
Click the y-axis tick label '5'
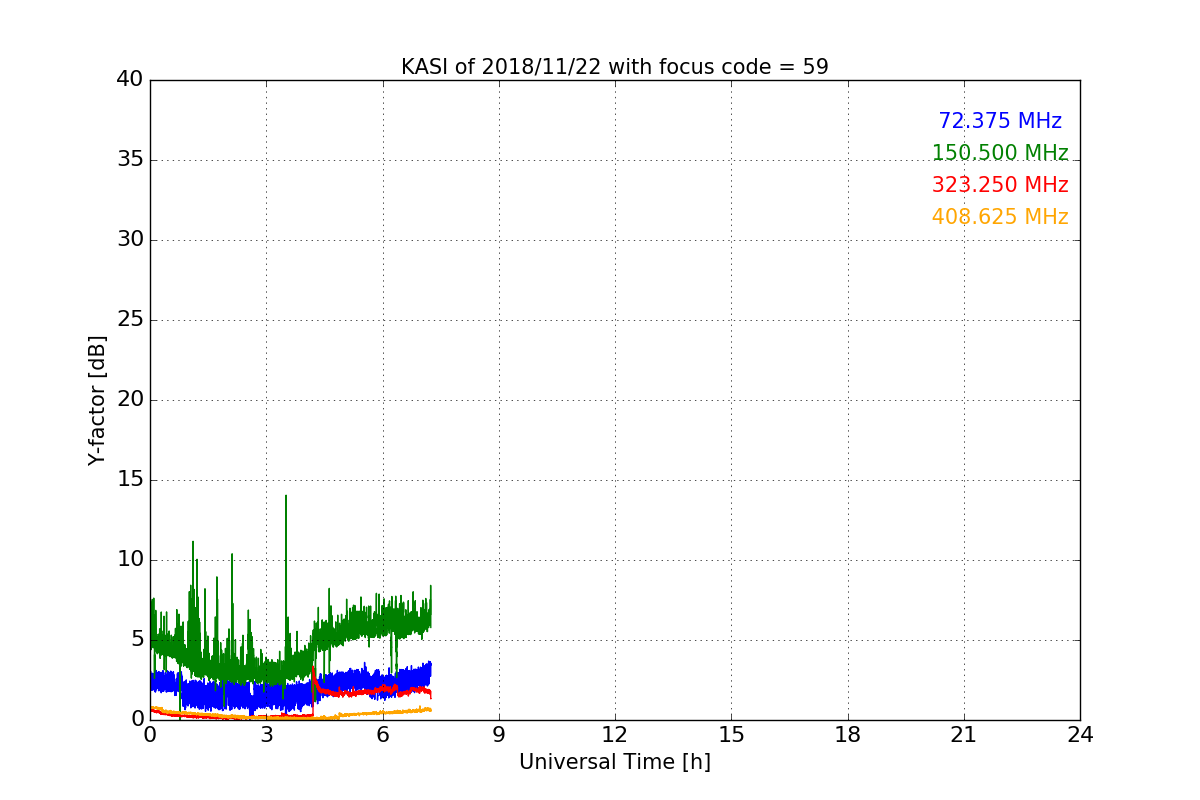pos(137,640)
